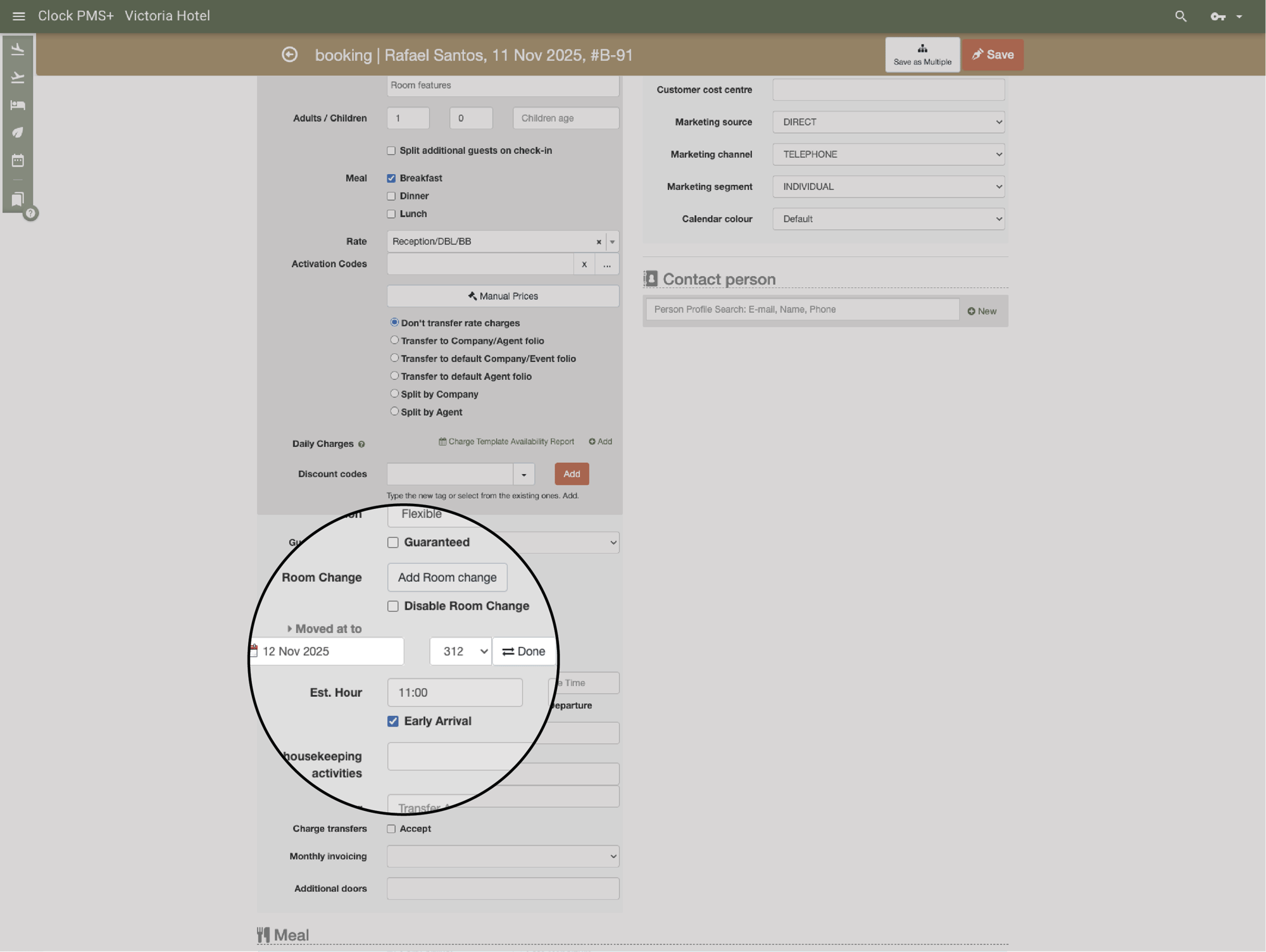Viewport: 1266px width, 952px height.
Task: Open the in-house guests bed icon
Action: coord(17,105)
